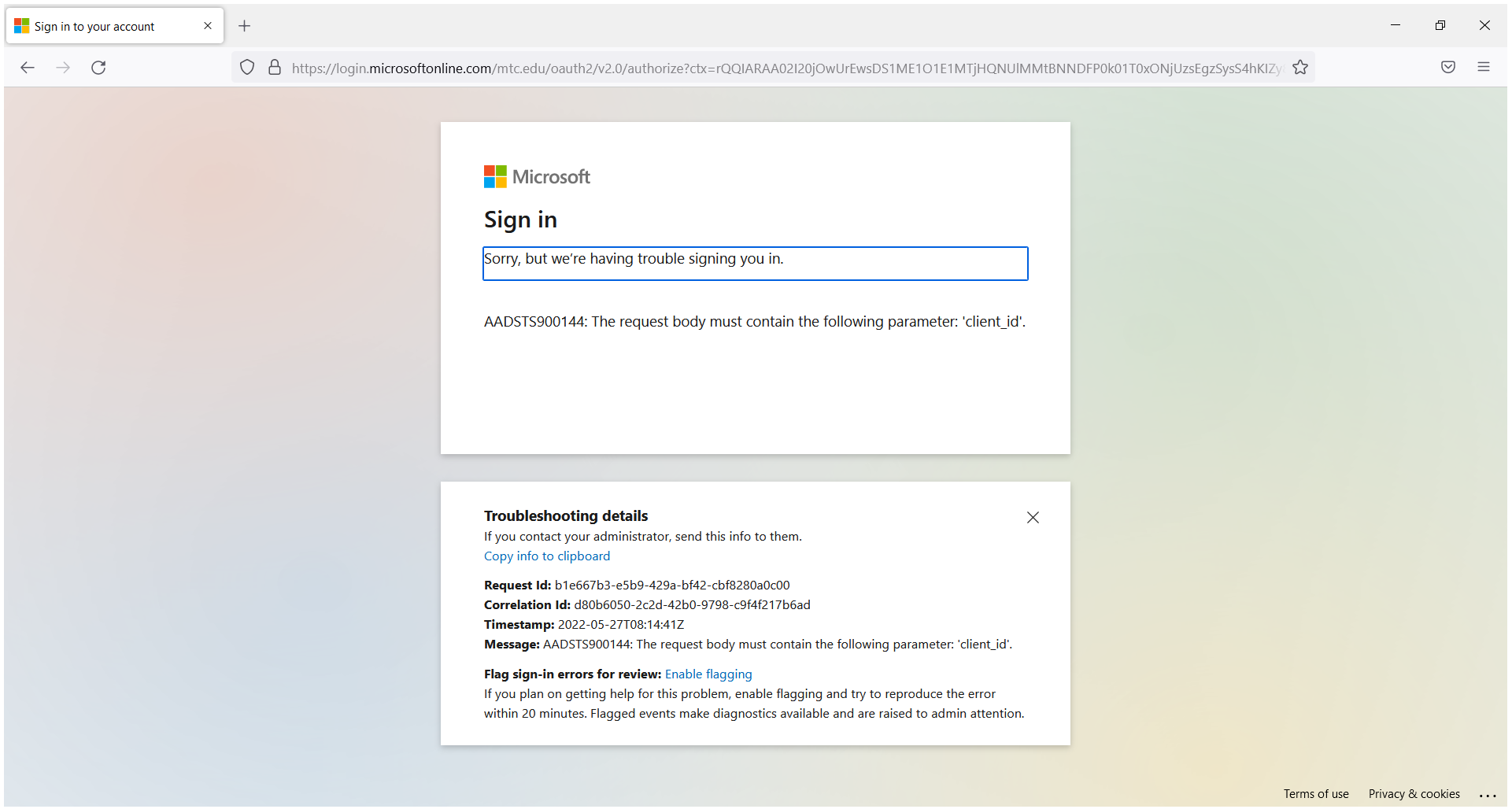Copy info to clipboard
This screenshot has width=1512, height=809.
click(546, 556)
